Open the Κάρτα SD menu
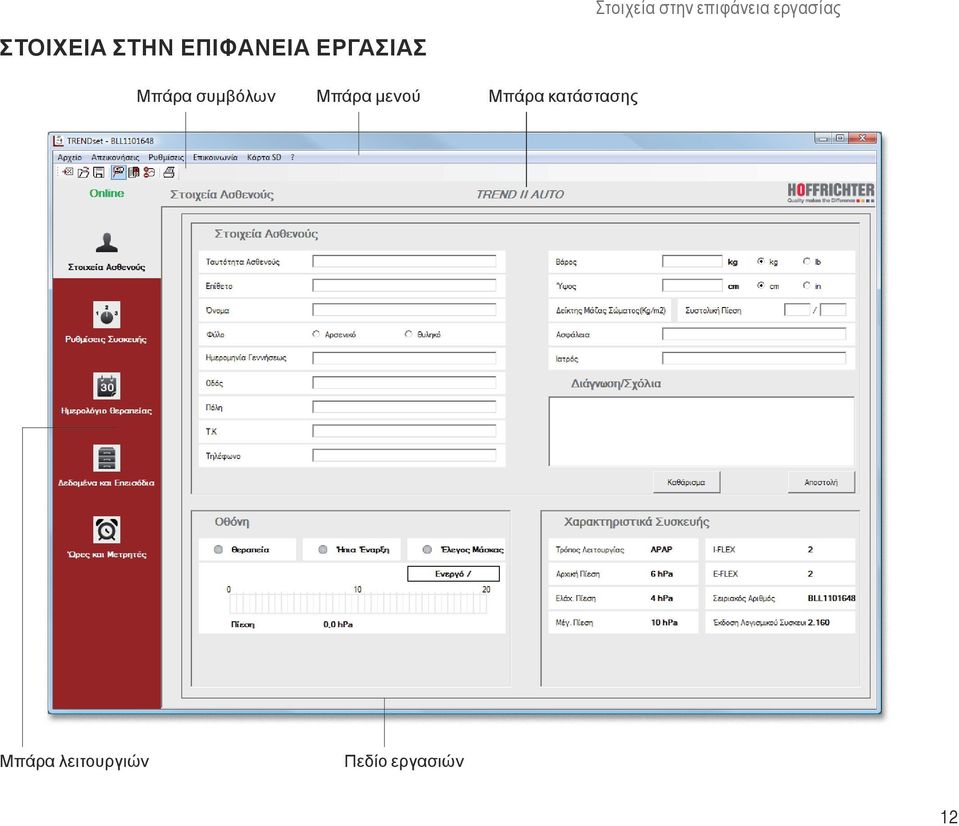Image resolution: width=959 pixels, height=826 pixels. pyautogui.click(x=264, y=157)
